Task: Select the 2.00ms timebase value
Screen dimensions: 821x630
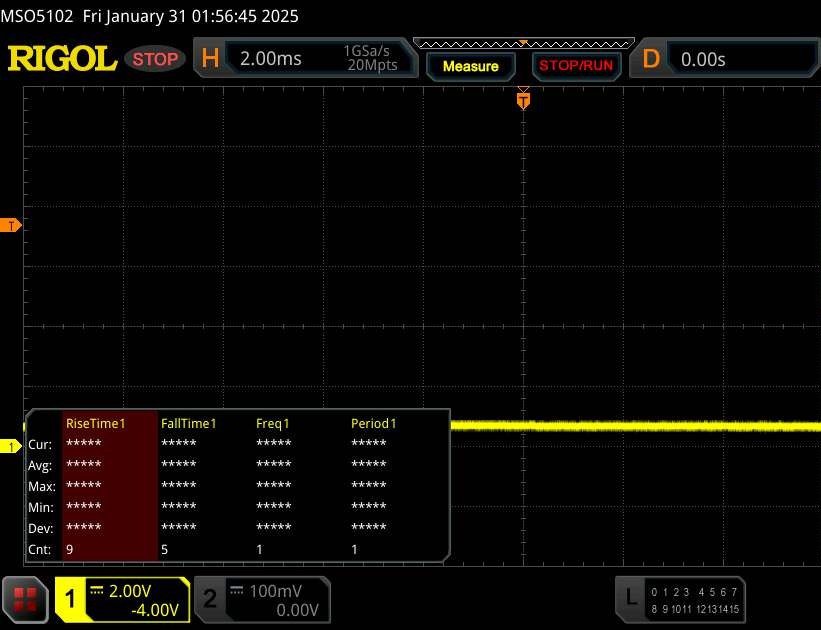Action: [x=271, y=58]
